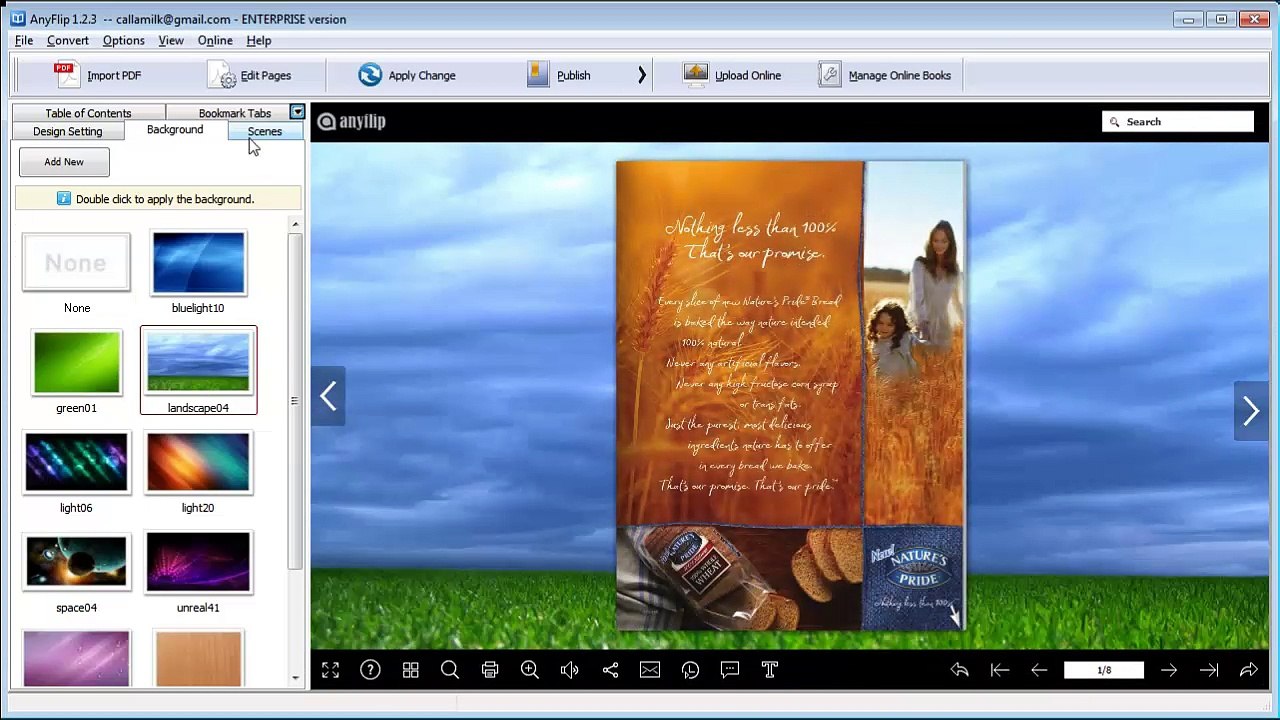Open the File menu

(24, 40)
